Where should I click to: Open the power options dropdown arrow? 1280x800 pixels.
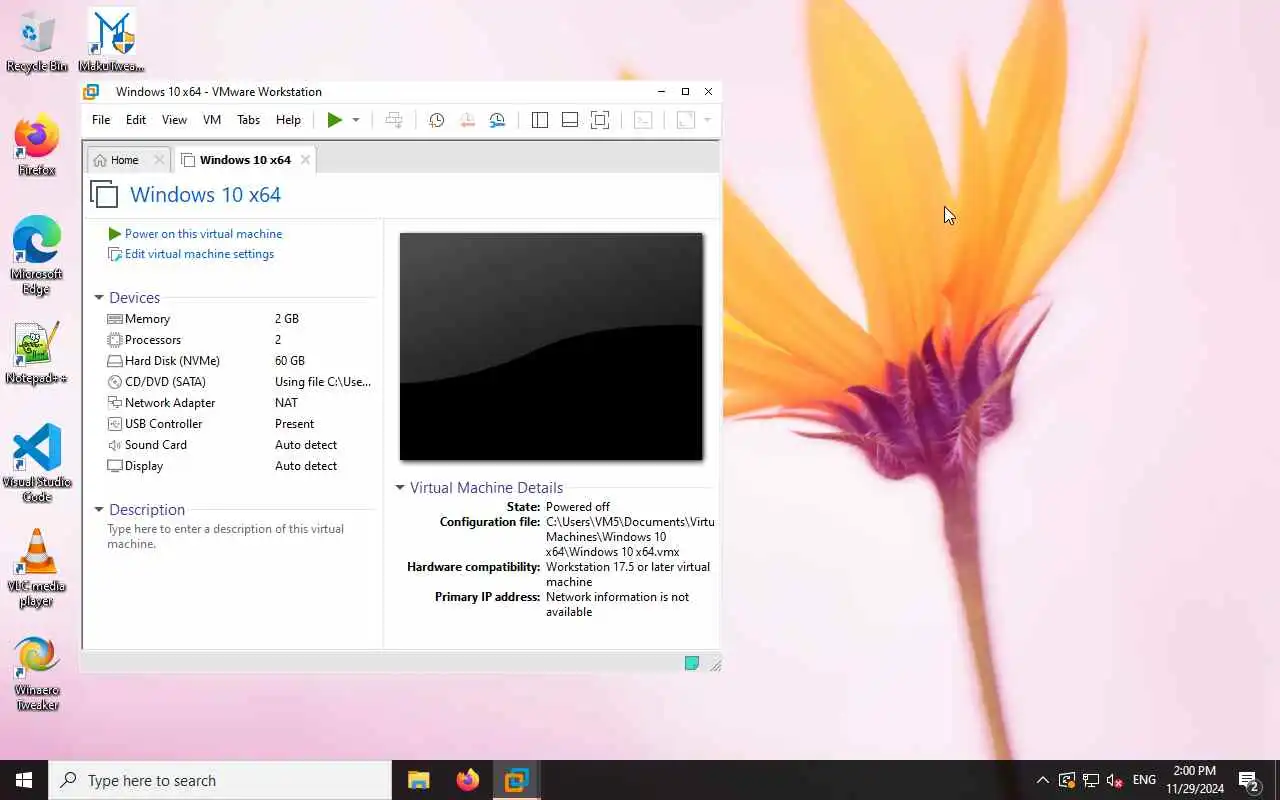pyautogui.click(x=355, y=120)
